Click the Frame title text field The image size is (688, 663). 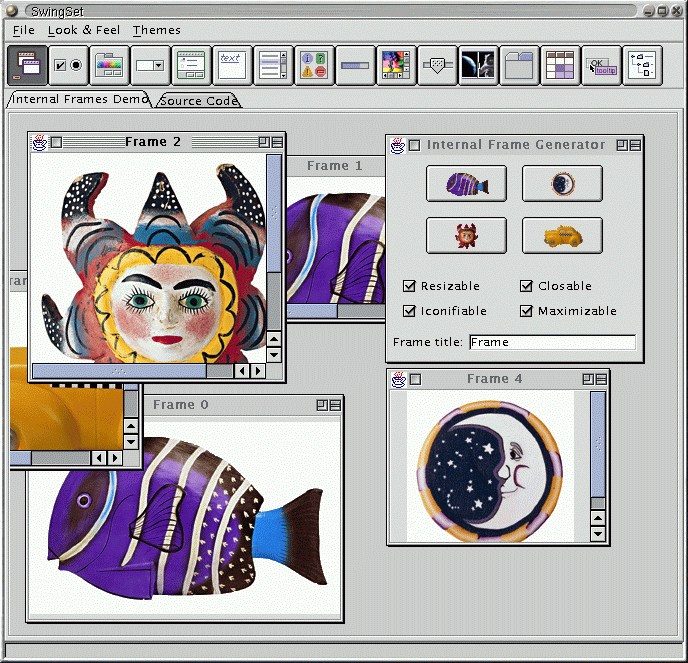(552, 342)
